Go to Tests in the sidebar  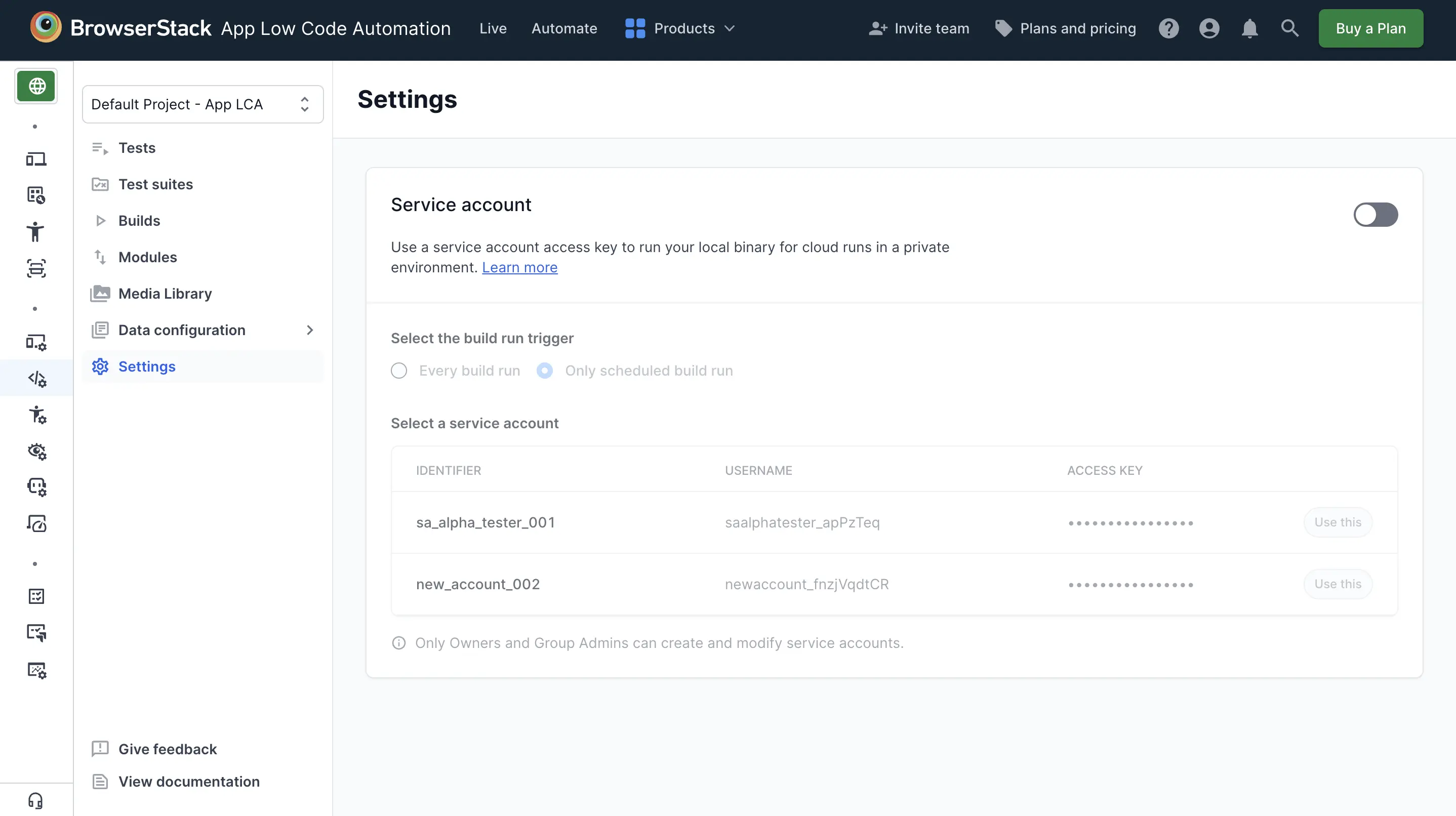point(203,148)
